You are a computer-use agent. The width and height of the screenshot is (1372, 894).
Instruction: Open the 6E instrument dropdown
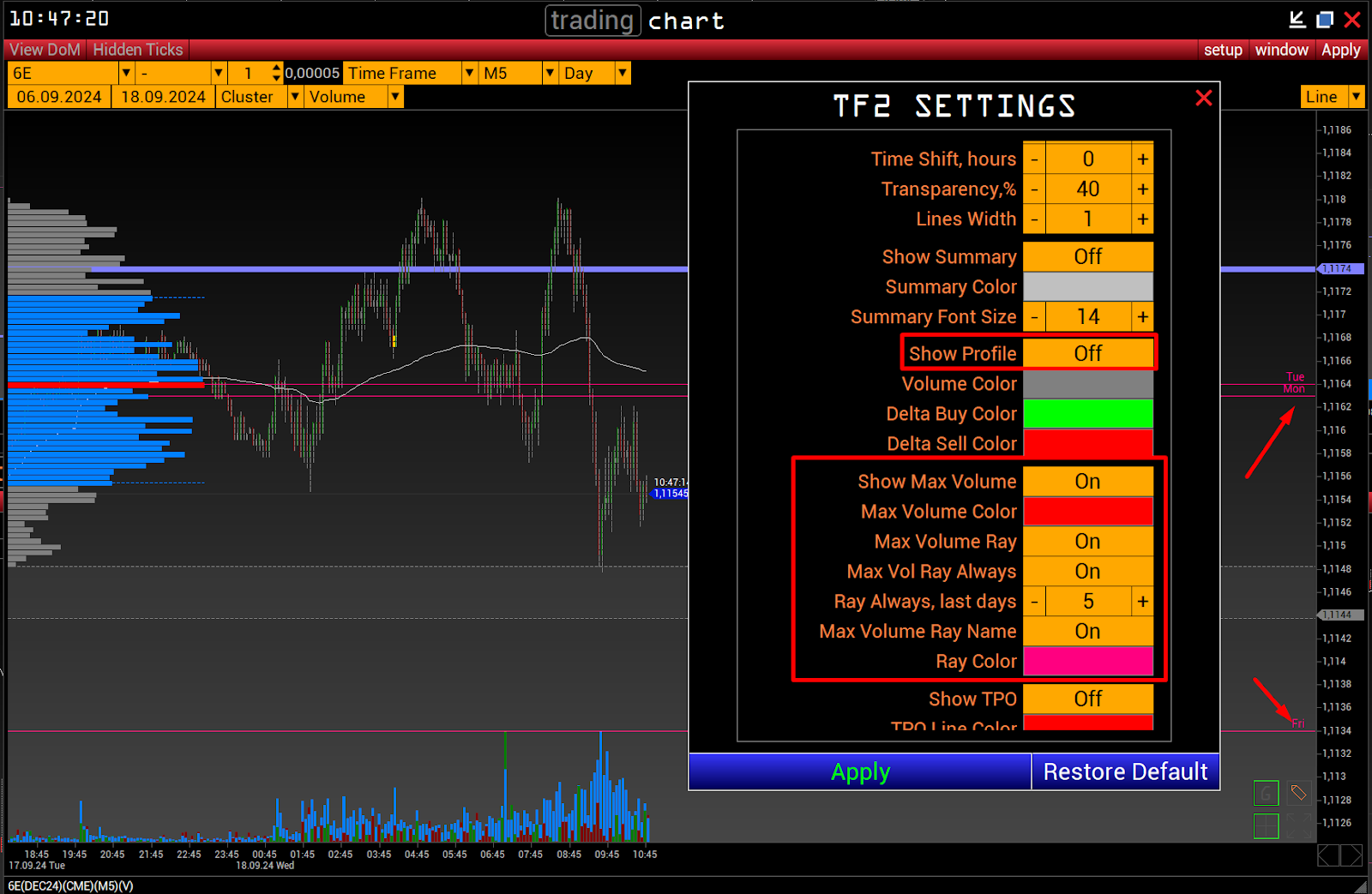tap(126, 74)
